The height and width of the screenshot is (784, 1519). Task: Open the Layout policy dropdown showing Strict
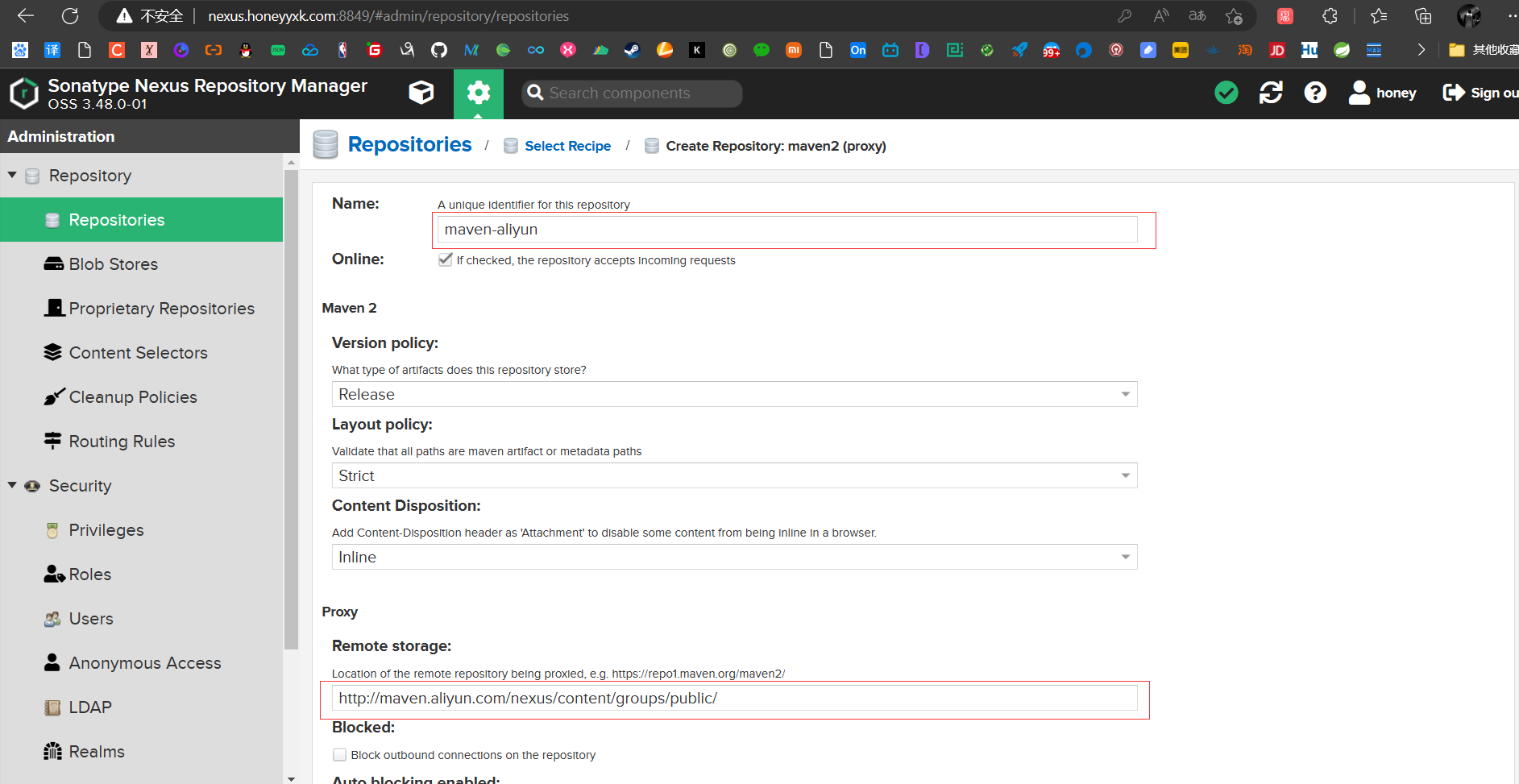[734, 475]
